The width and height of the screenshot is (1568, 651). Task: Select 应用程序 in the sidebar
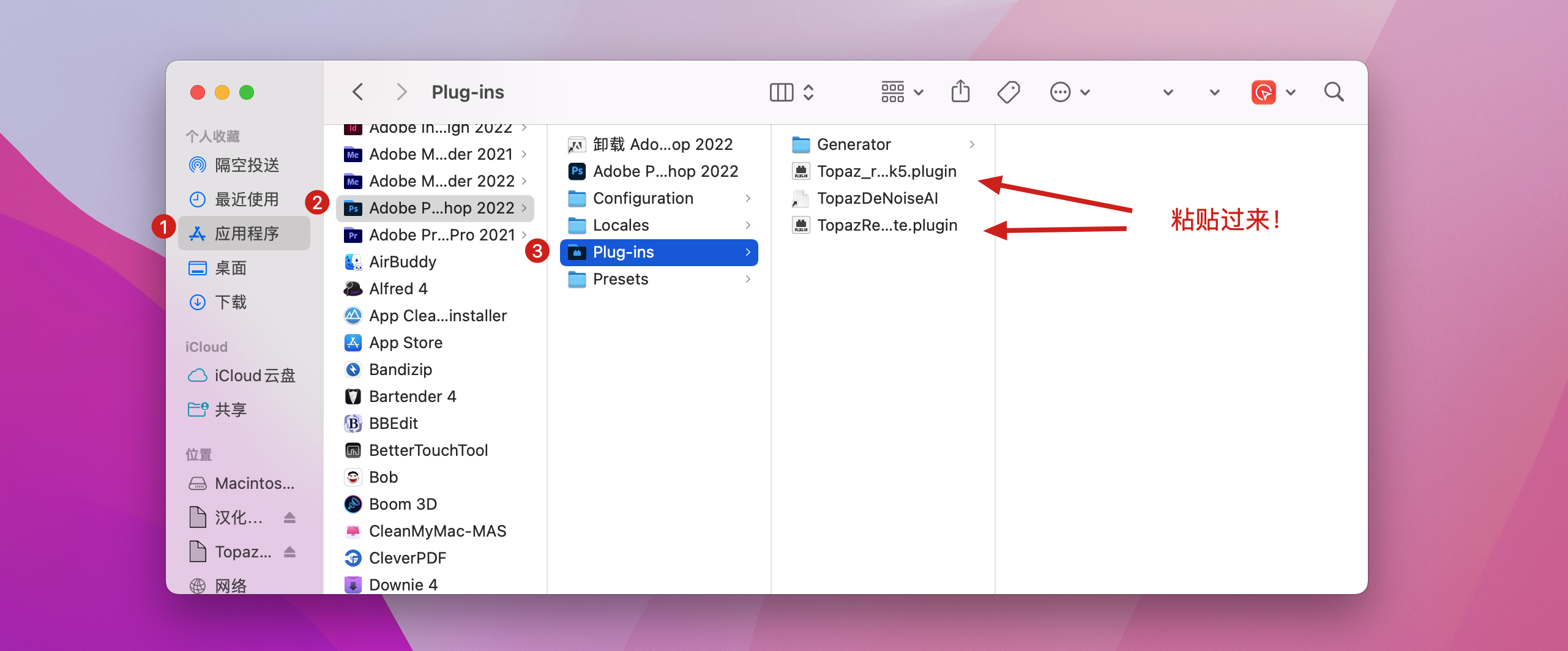tap(246, 234)
